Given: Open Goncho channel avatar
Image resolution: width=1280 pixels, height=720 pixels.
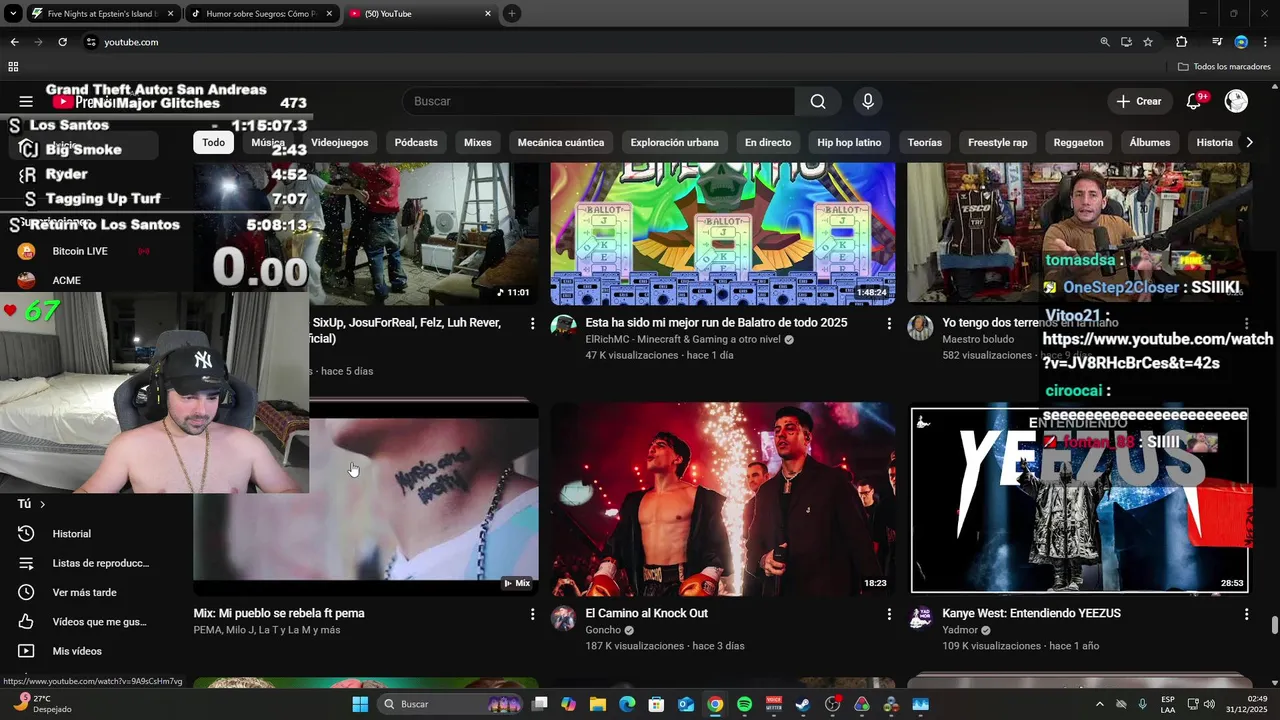Looking at the screenshot, I should point(564,618).
